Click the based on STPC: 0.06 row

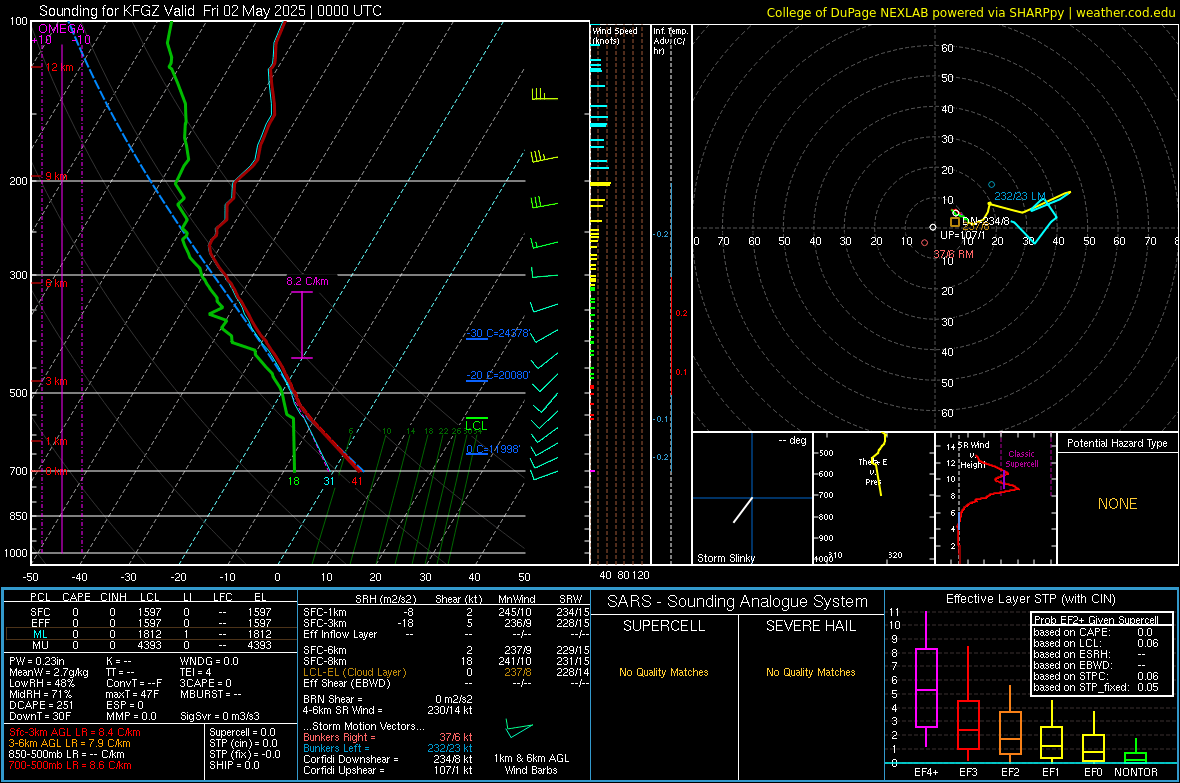tap(1096, 676)
